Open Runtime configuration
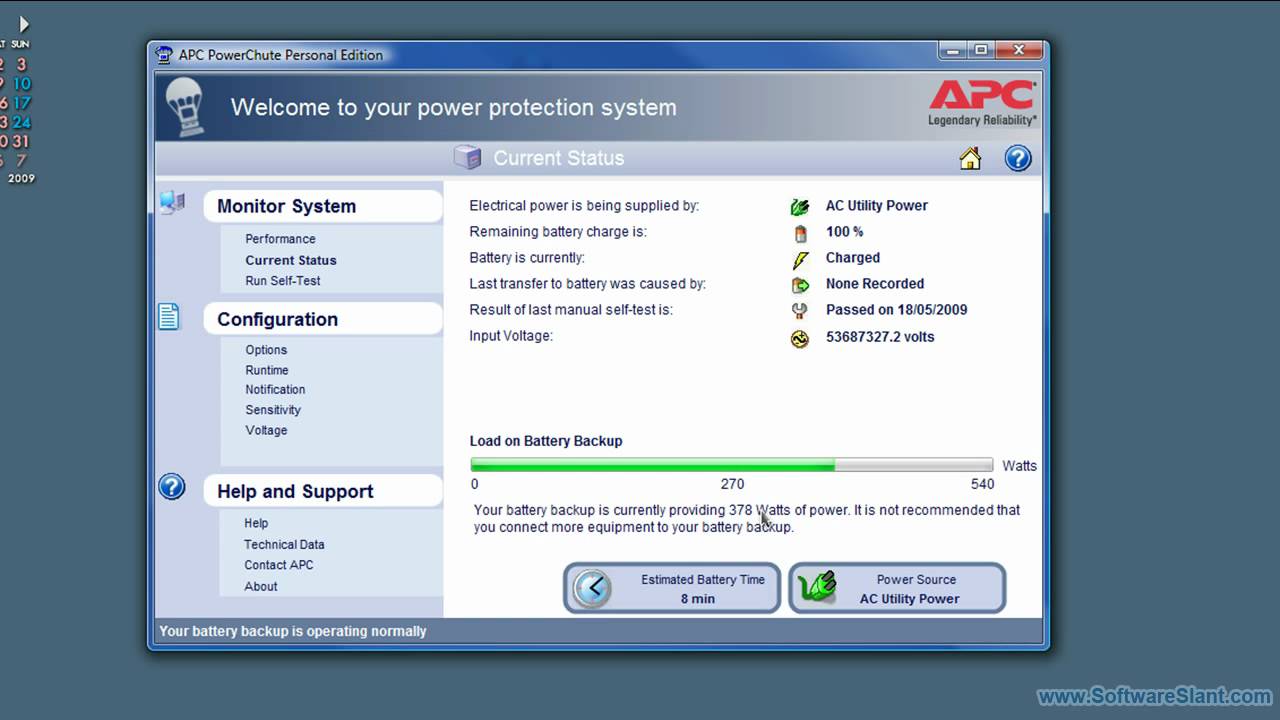The width and height of the screenshot is (1280, 720). [x=267, y=370]
